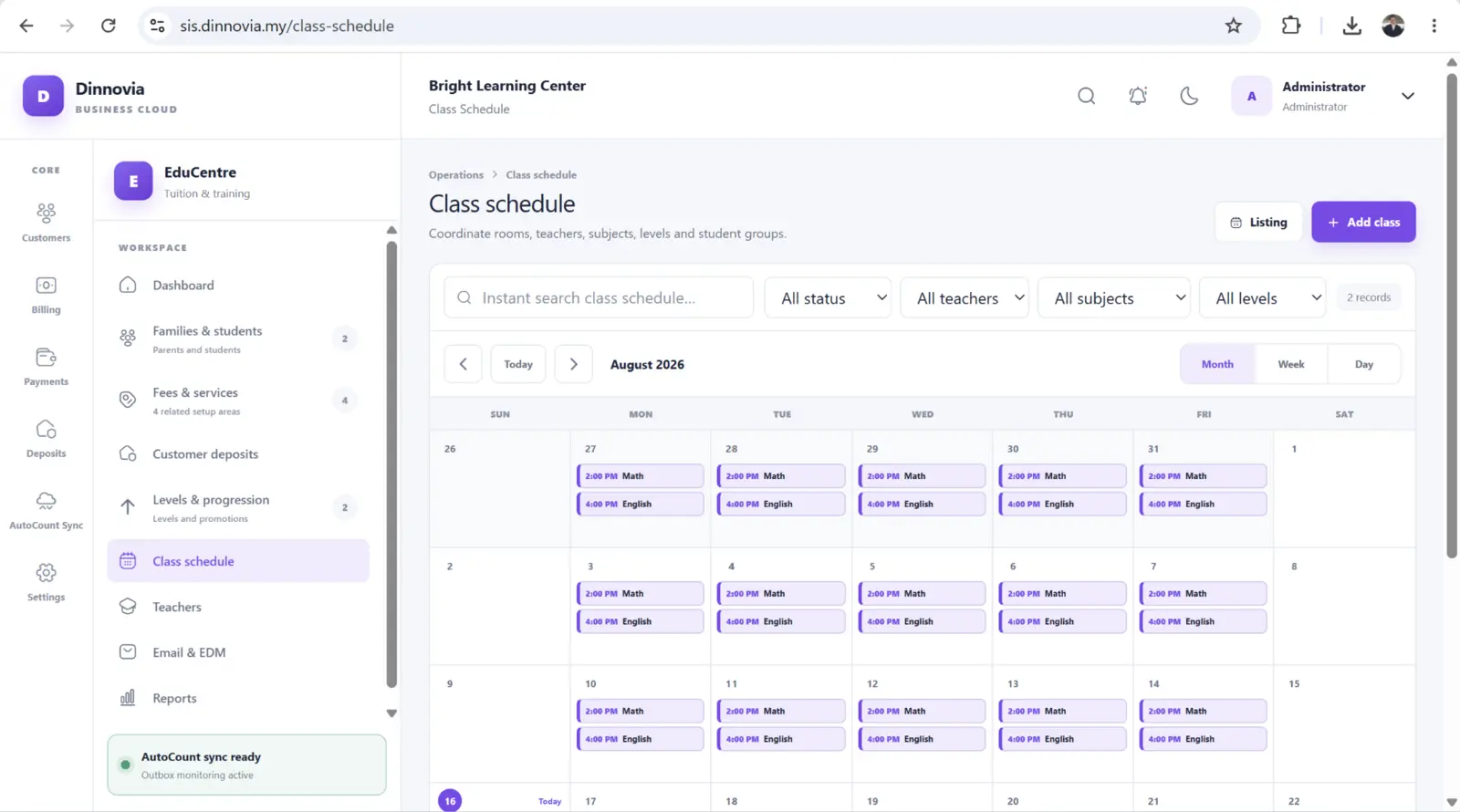1460x812 pixels.
Task: Click the Dinnovia logo badge
Action: [x=43, y=96]
